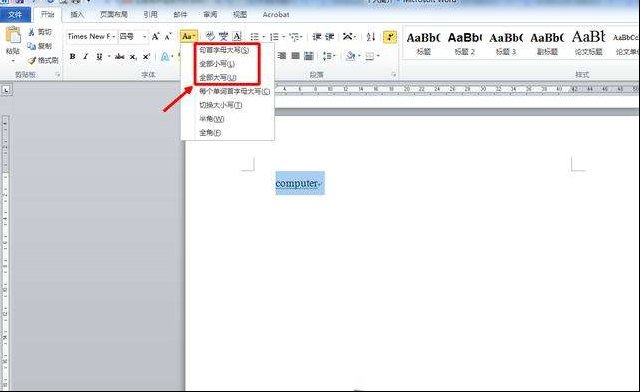Apply the 标题 2 heading style
Viewport: 640px width, 392px height.
(x=464, y=43)
